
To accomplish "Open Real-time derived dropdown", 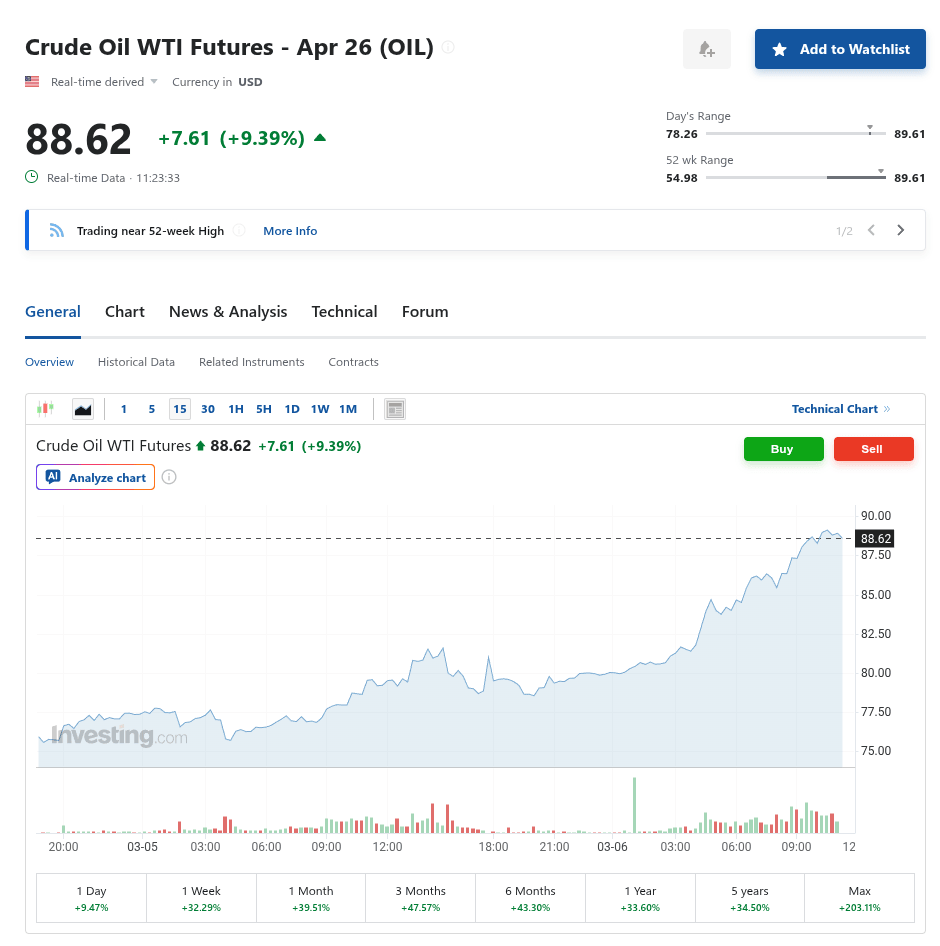I will point(104,82).
